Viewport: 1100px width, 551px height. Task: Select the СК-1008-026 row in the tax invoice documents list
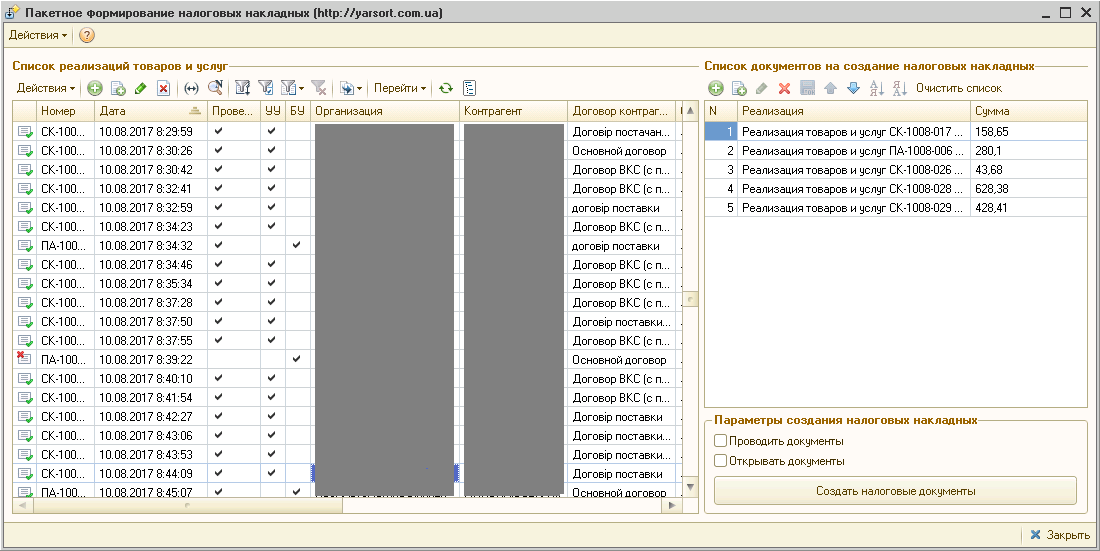coord(896,169)
